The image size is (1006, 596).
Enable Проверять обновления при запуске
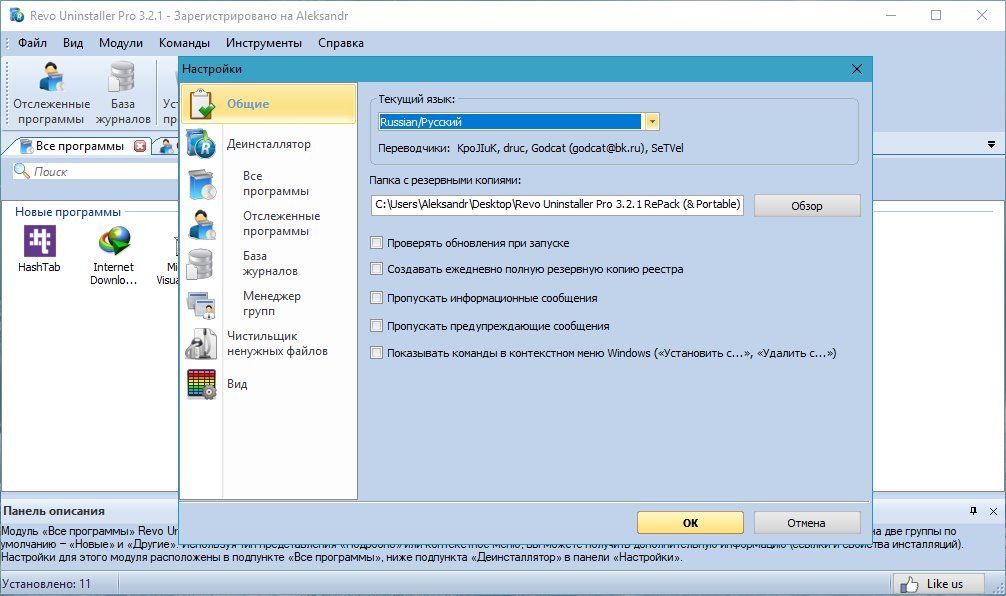click(x=377, y=243)
